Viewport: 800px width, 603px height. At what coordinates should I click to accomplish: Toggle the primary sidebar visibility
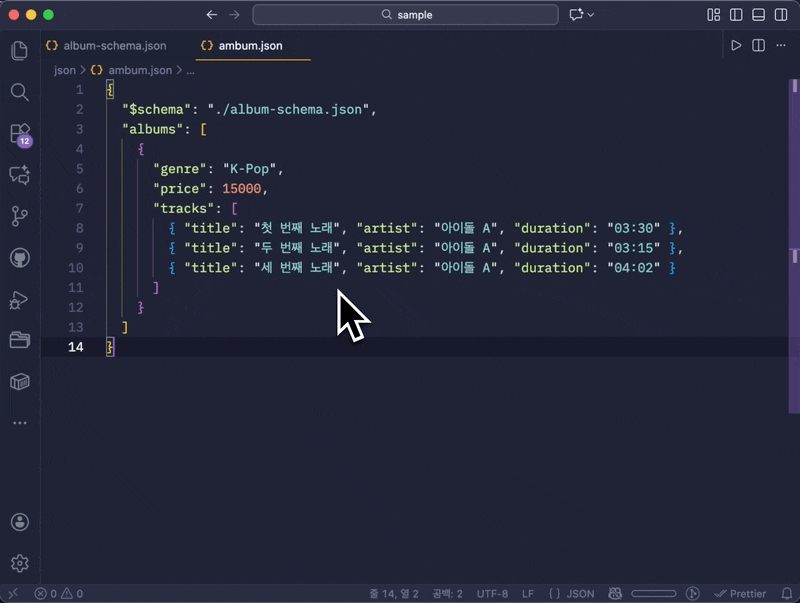pos(736,14)
